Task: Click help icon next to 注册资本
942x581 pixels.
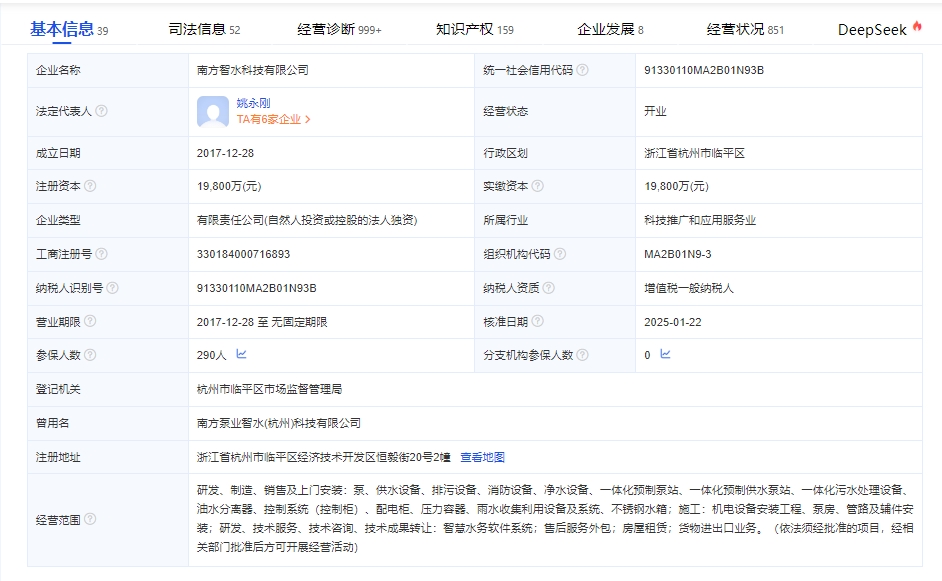Action: [x=90, y=186]
